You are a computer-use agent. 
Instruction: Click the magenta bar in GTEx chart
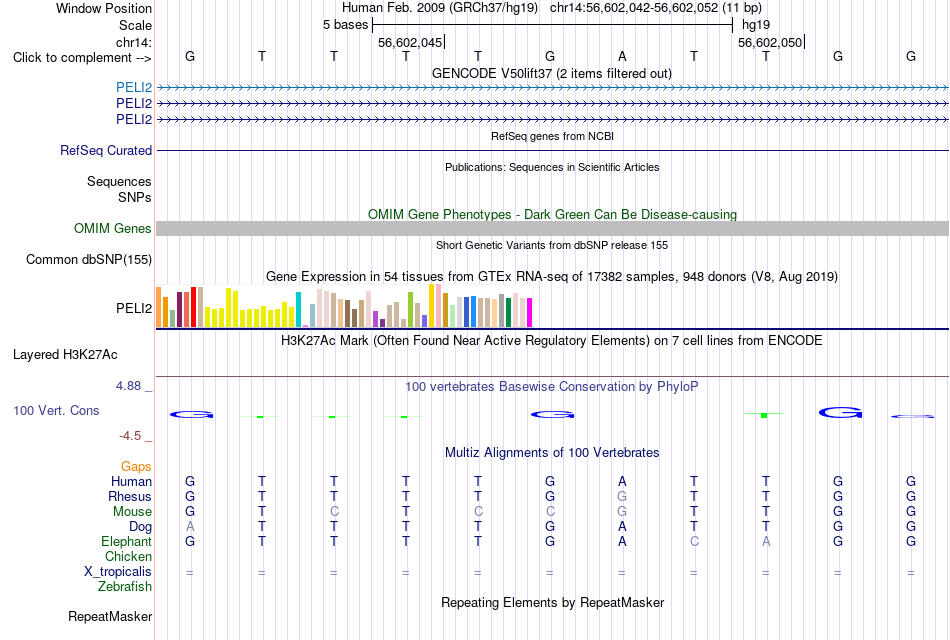(530, 313)
